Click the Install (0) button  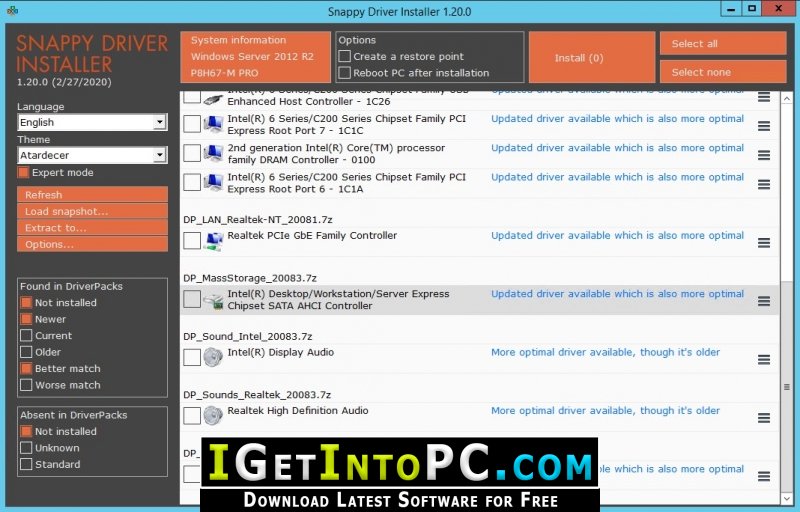point(592,58)
